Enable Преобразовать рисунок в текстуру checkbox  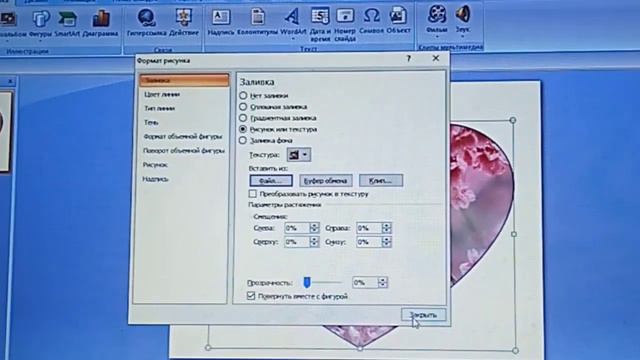tap(253, 193)
